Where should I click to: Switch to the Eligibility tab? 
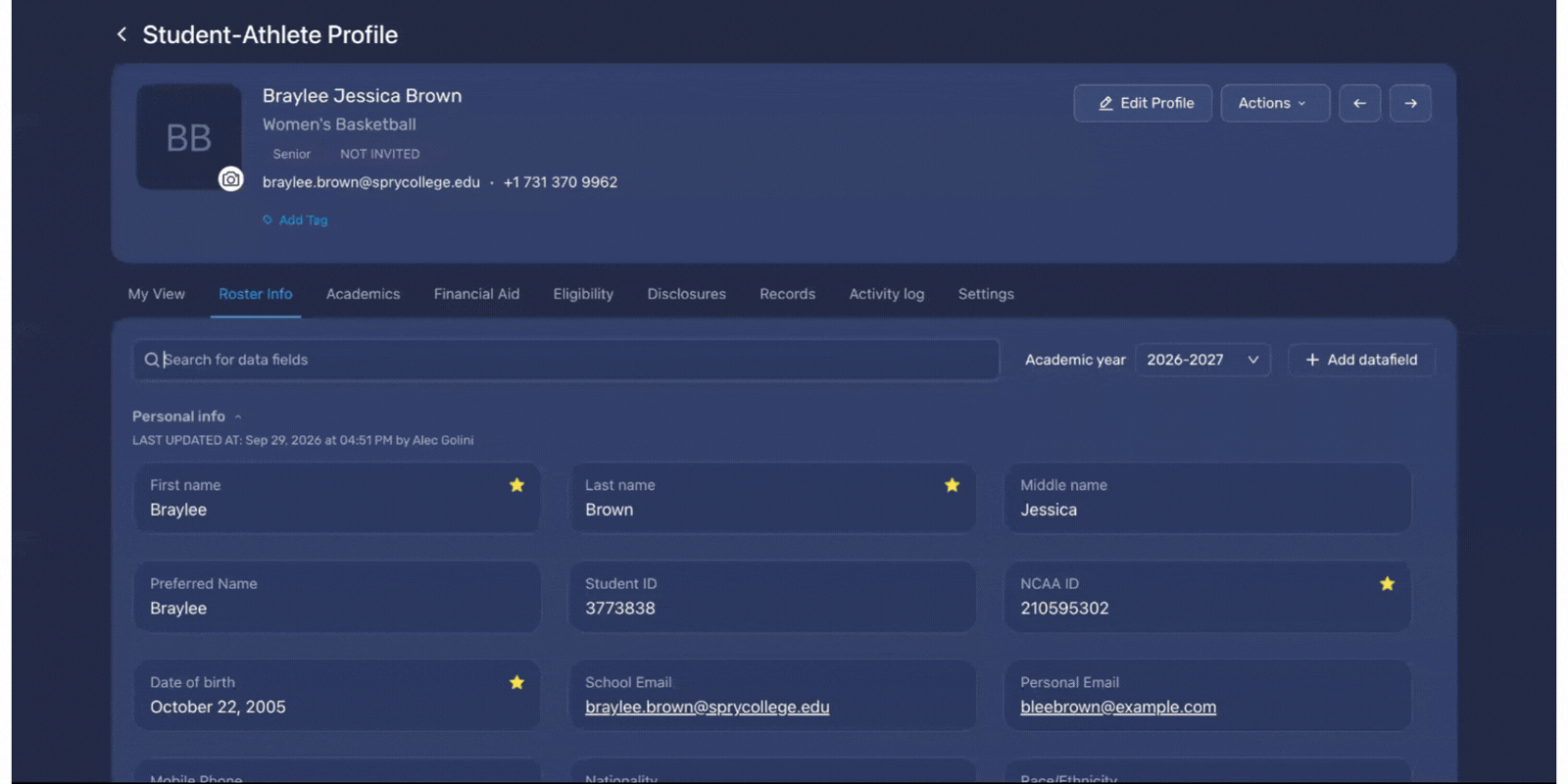[x=583, y=294]
